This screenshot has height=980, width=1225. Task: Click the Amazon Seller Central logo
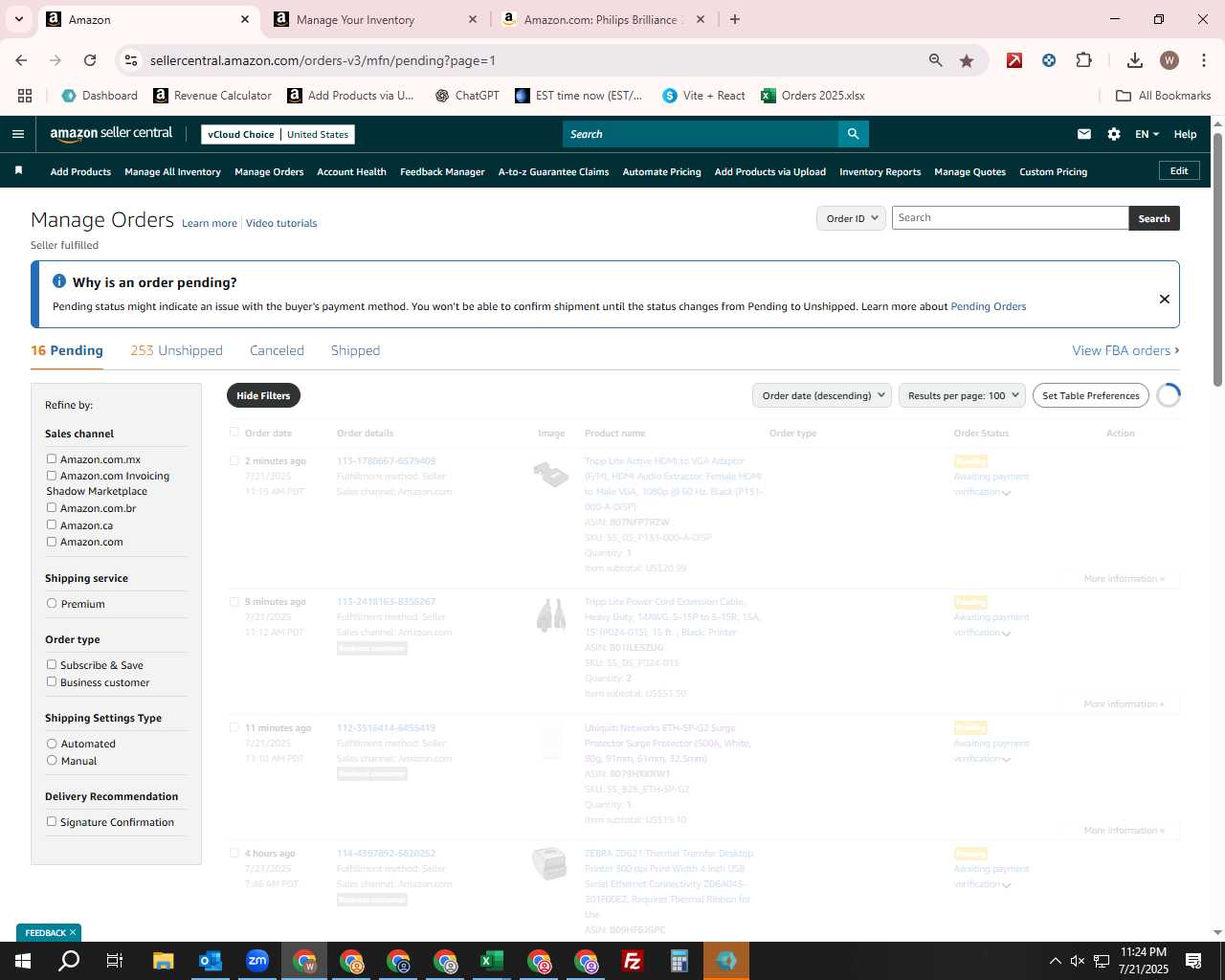pos(111,134)
